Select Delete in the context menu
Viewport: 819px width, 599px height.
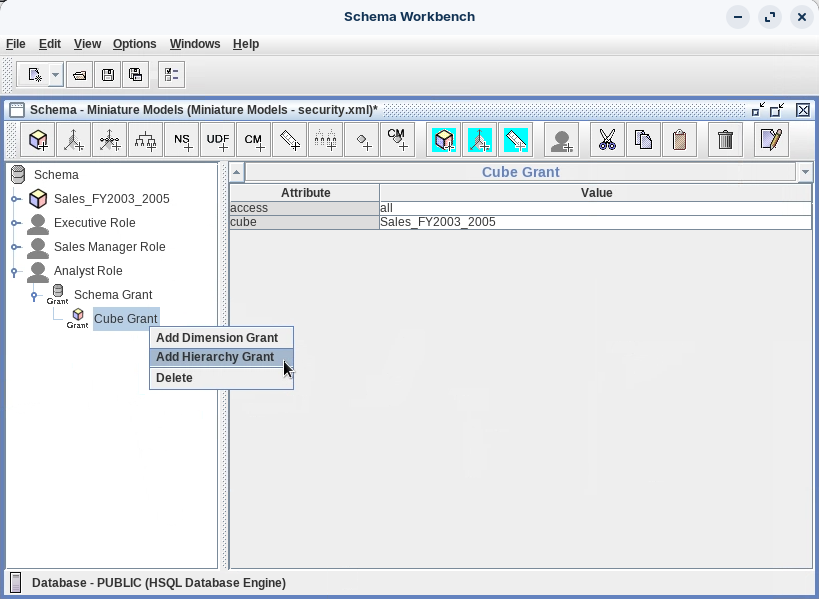(x=174, y=378)
